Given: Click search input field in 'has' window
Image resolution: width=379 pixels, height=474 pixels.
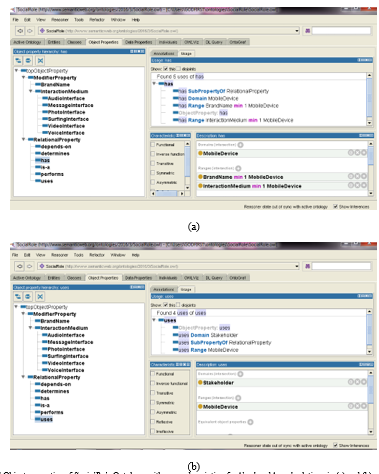Looking at the screenshot, I should [341, 31].
